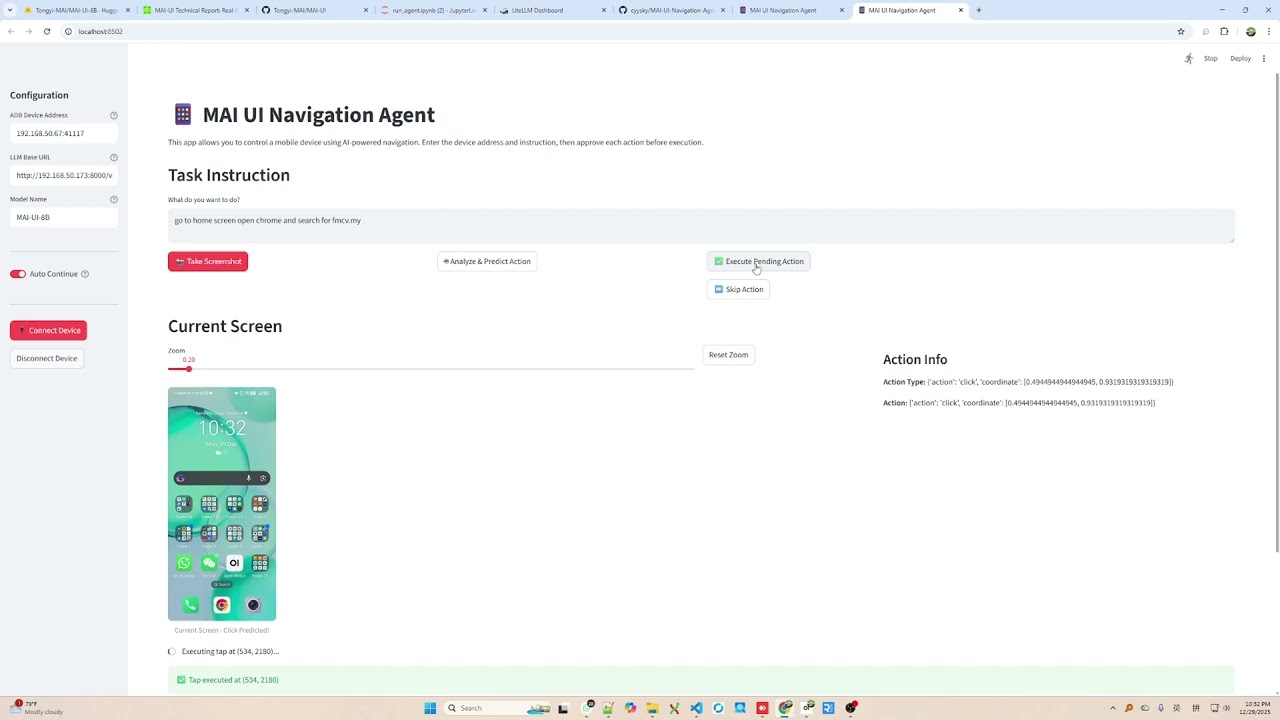The image size is (1280, 720).
Task: Click the LLM Base URL input field
Action: (64, 175)
